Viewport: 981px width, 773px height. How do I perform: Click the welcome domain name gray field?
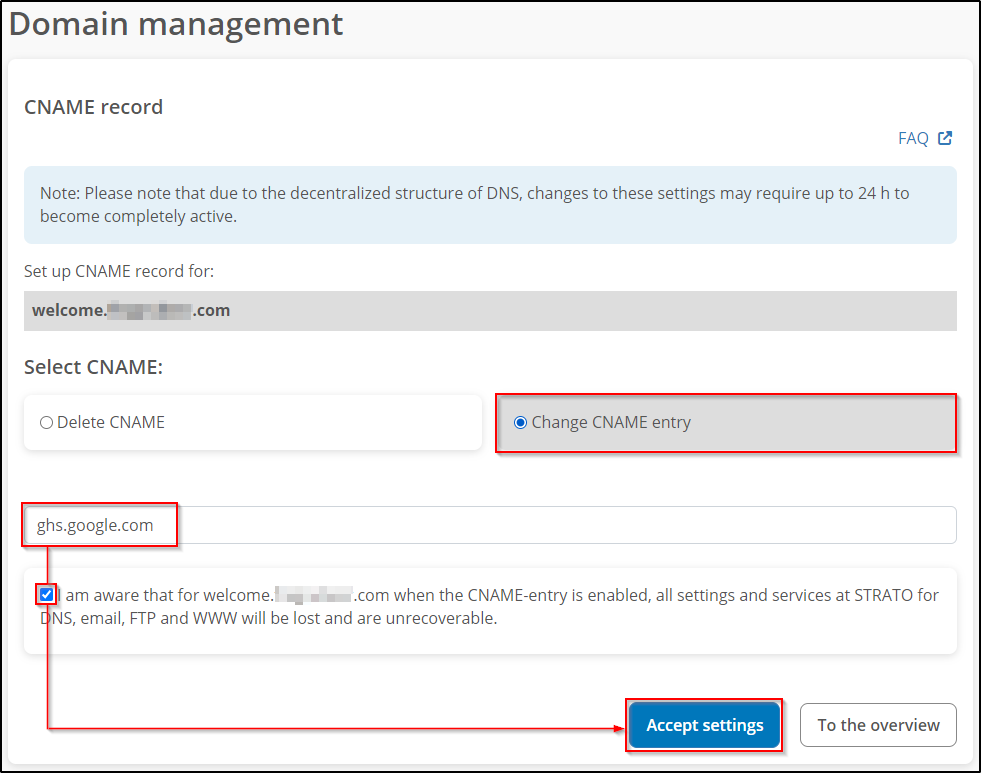[x=490, y=311]
